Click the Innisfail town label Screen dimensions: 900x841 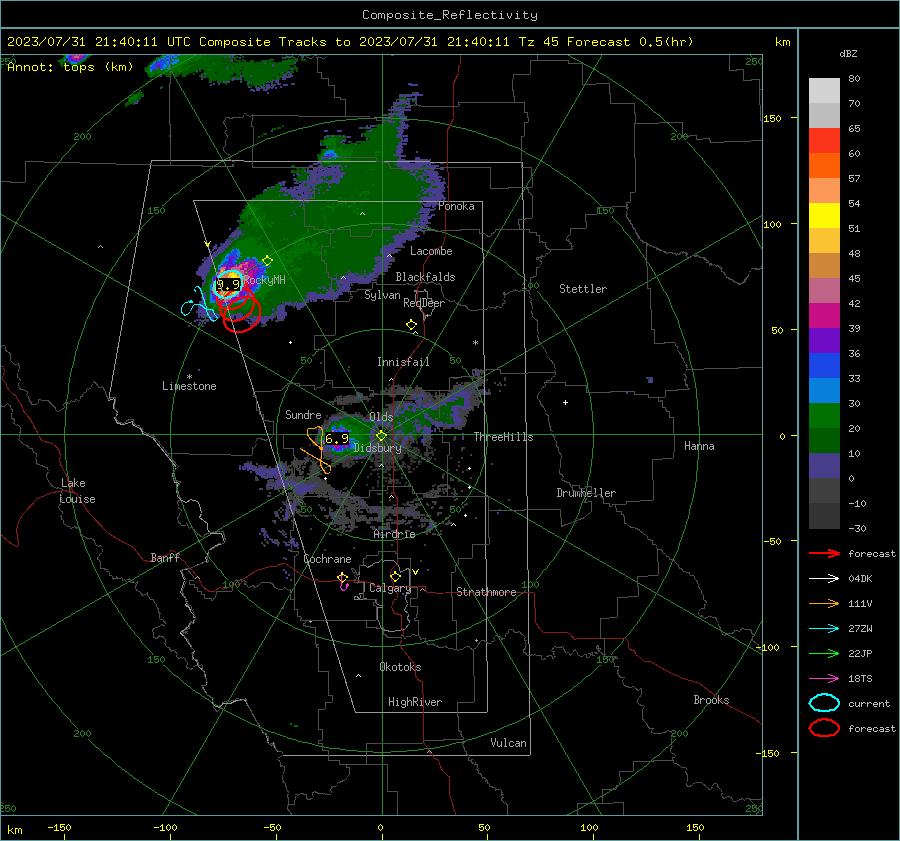tap(403, 362)
